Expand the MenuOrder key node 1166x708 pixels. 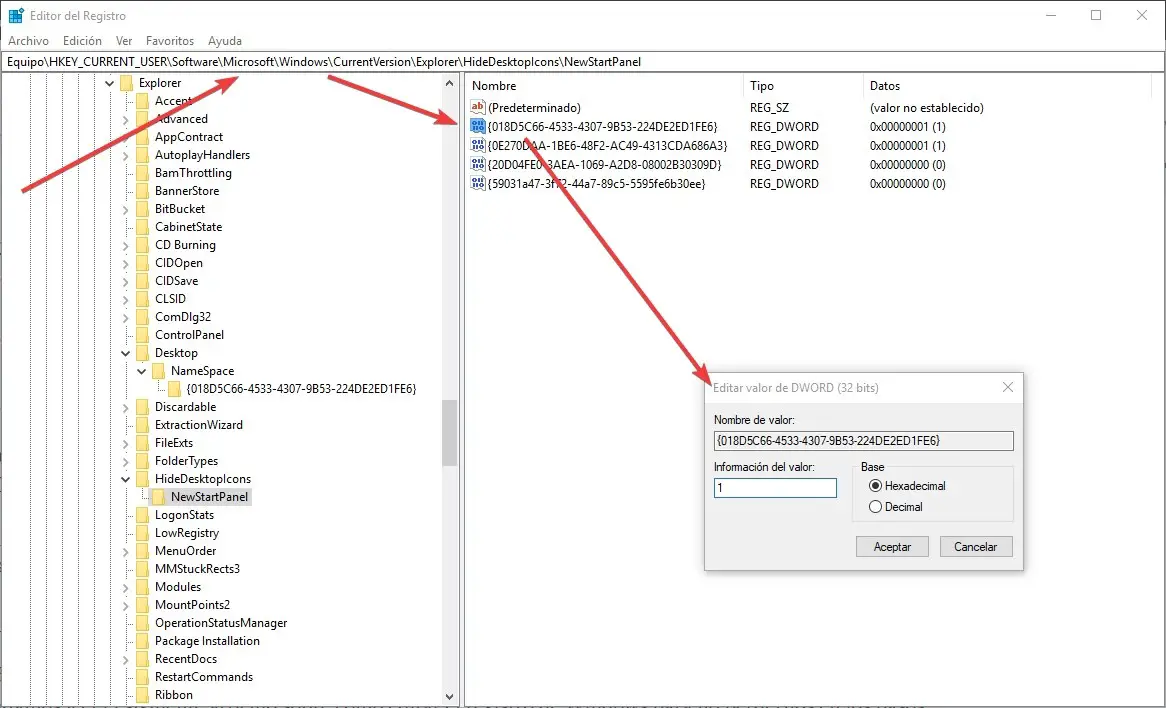126,551
